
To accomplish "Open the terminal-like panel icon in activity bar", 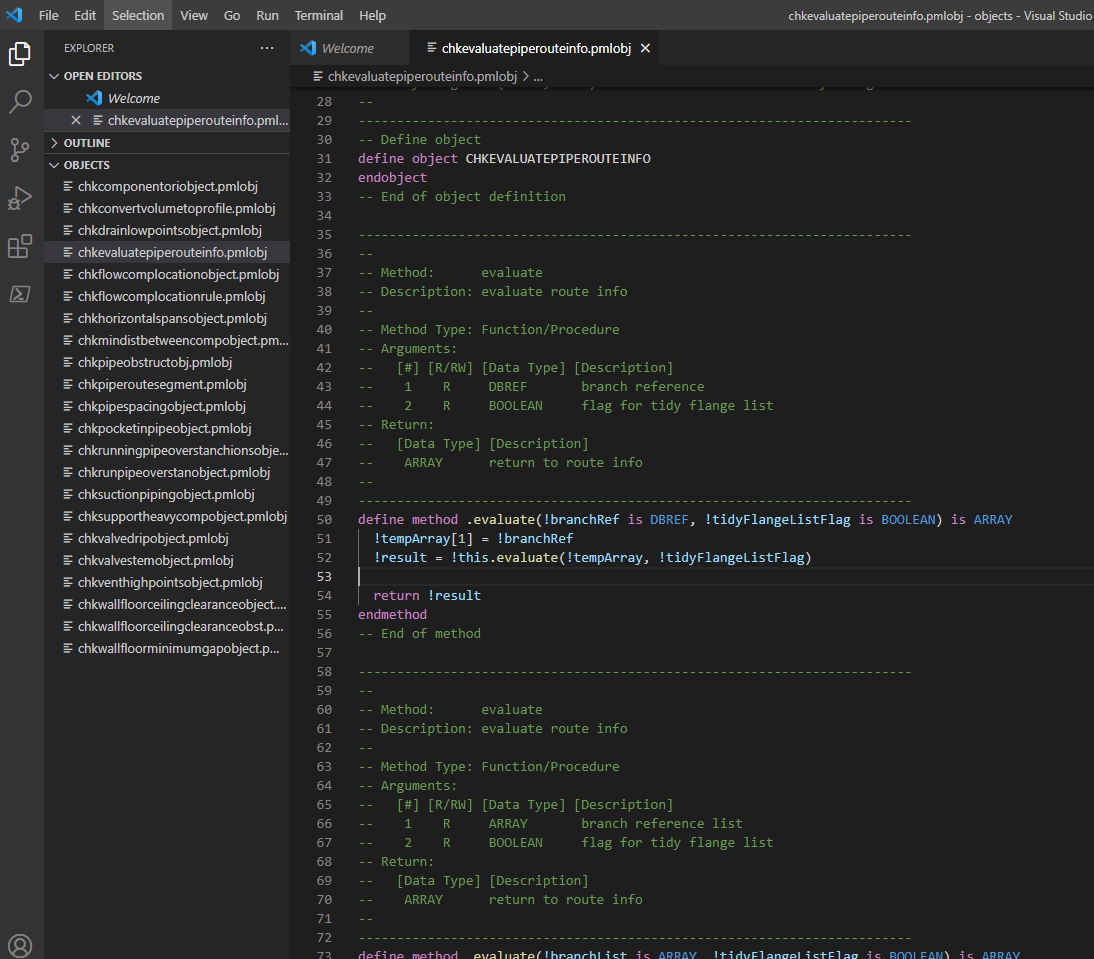I will [20, 294].
